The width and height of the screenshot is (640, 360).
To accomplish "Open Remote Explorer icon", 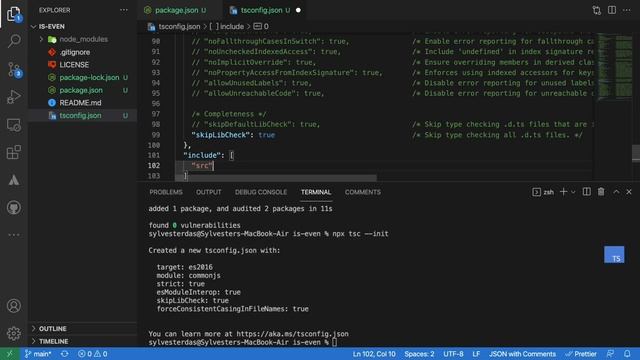I will tap(14, 125).
